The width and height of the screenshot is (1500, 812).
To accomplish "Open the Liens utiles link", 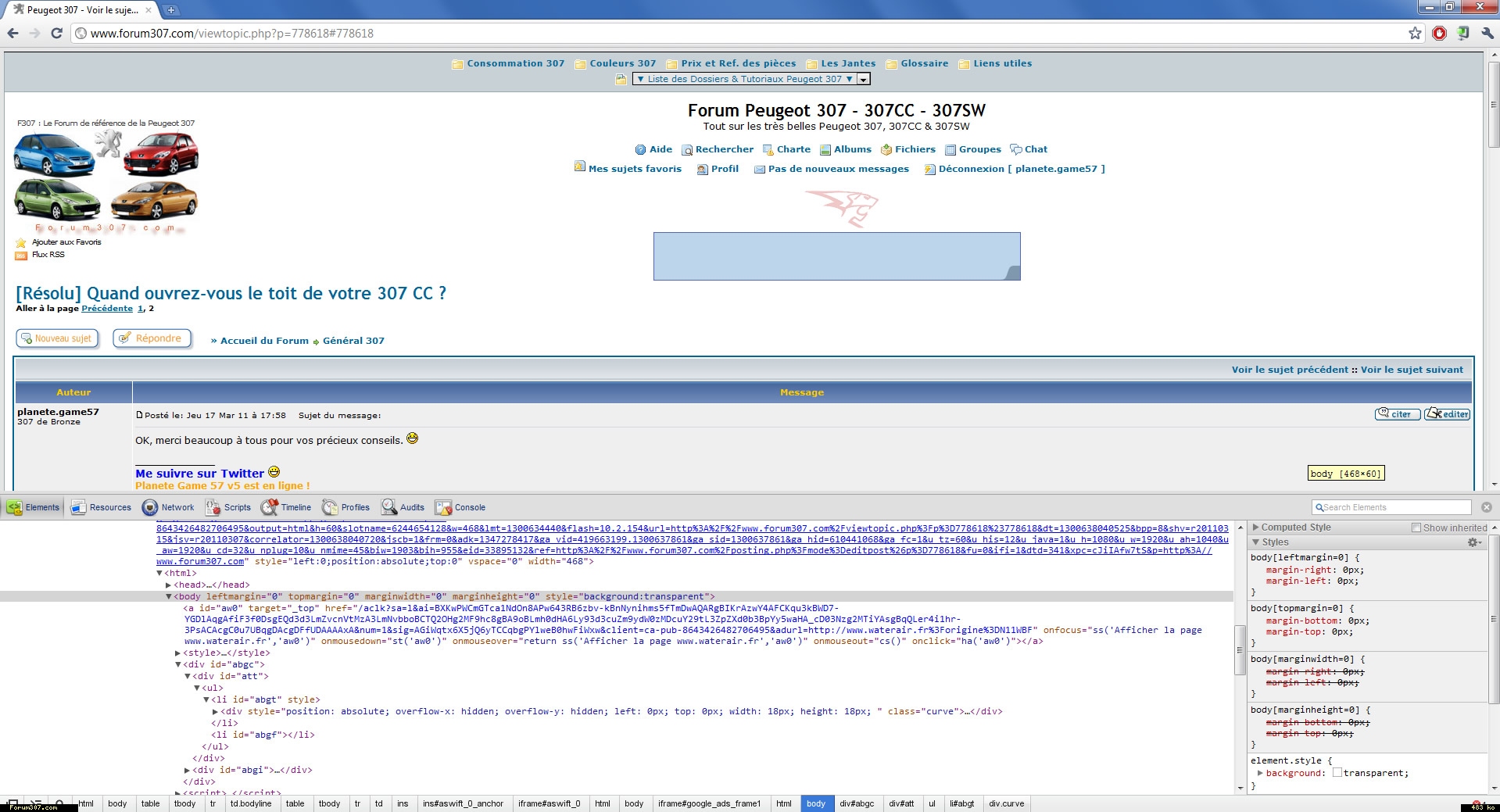I will [1003, 63].
